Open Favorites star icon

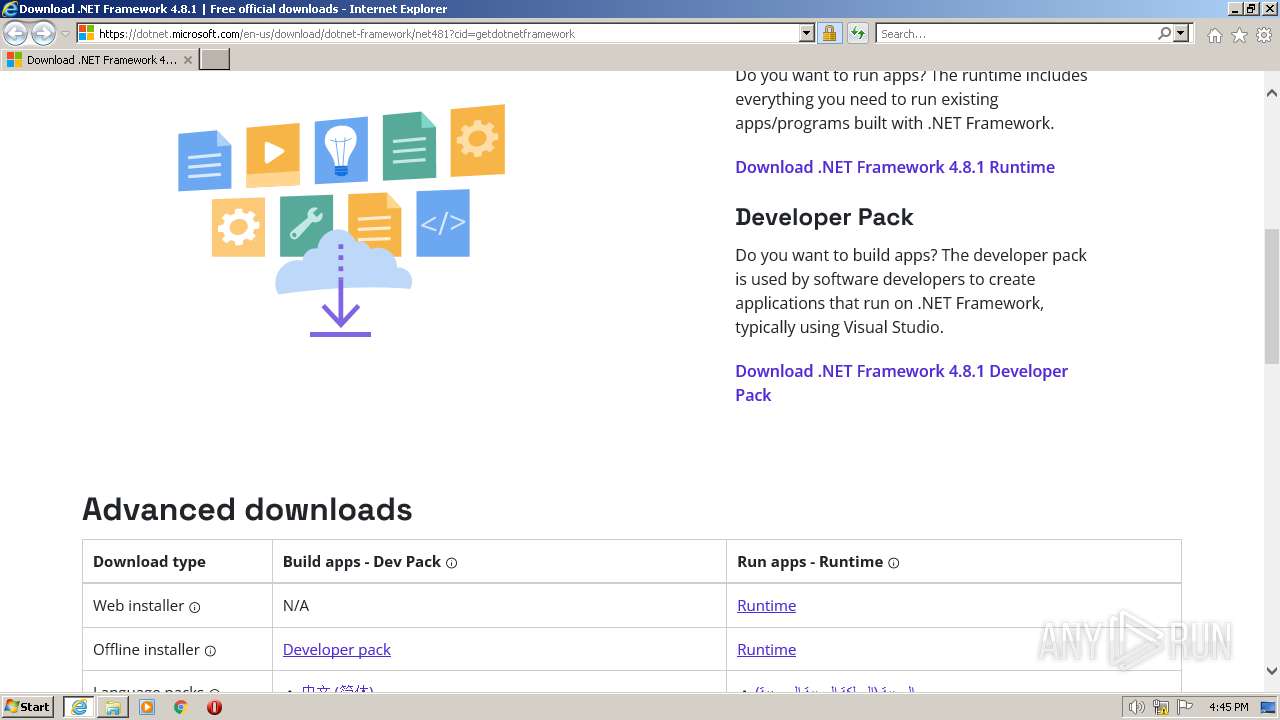tap(1239, 35)
